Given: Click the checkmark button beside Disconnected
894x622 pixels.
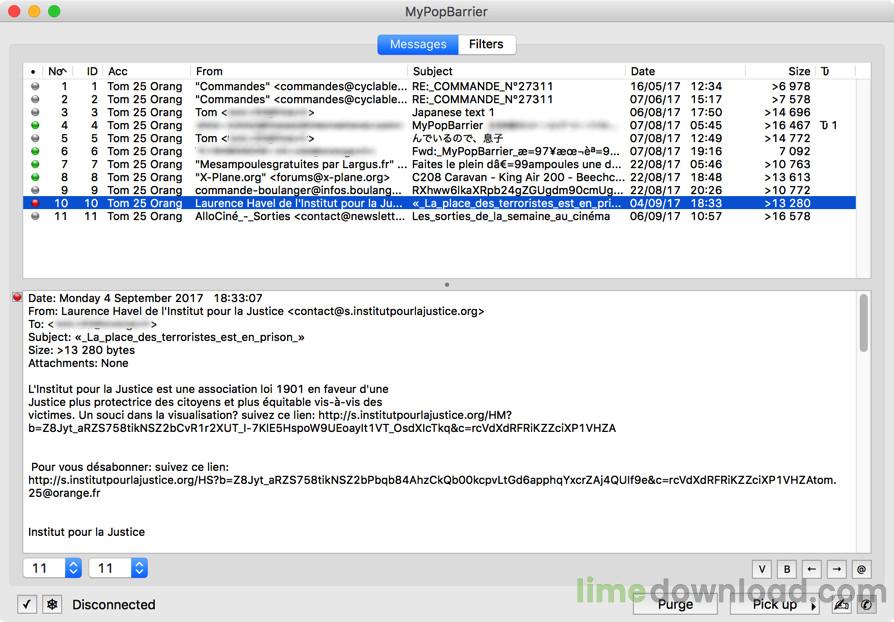Looking at the screenshot, I should coord(27,604).
